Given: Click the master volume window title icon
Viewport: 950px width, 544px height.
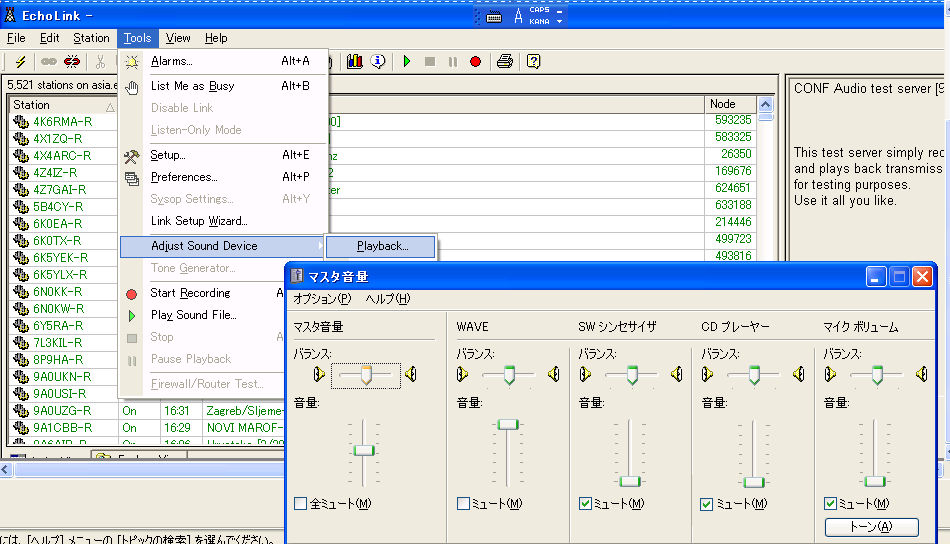Looking at the screenshot, I should pyautogui.click(x=296, y=276).
